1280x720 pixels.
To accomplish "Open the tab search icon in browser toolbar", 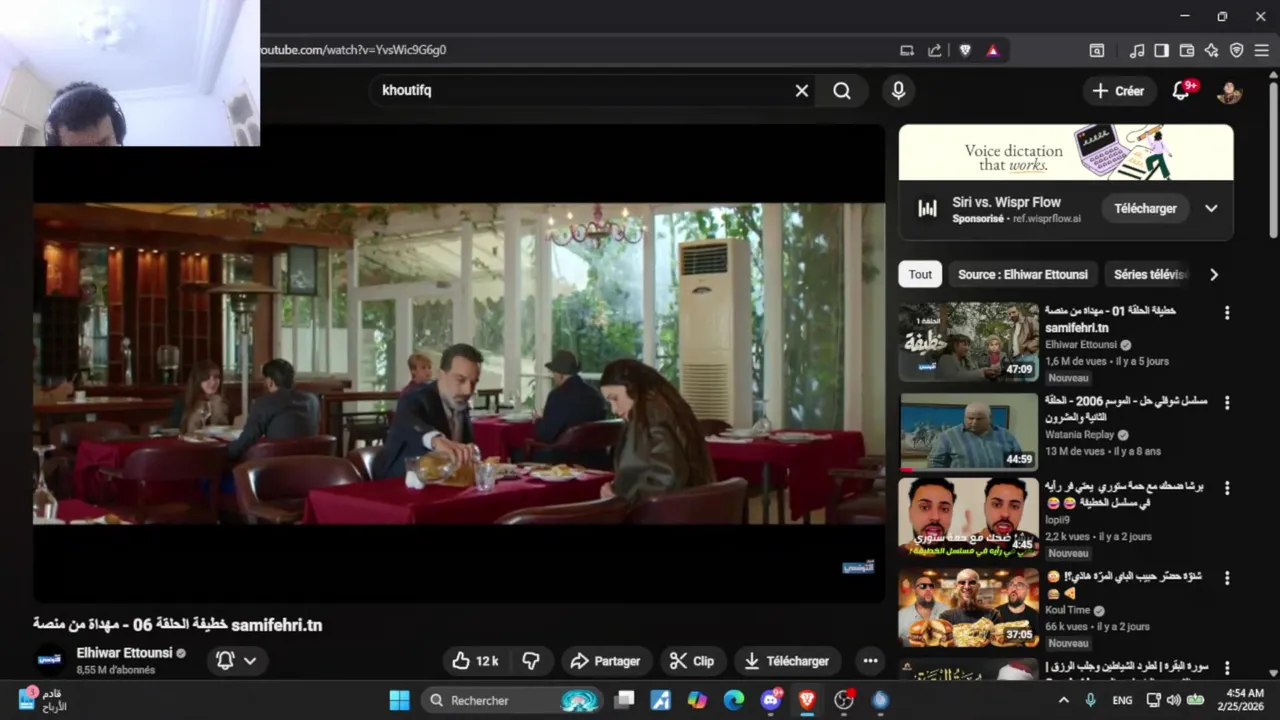I will [1097, 50].
